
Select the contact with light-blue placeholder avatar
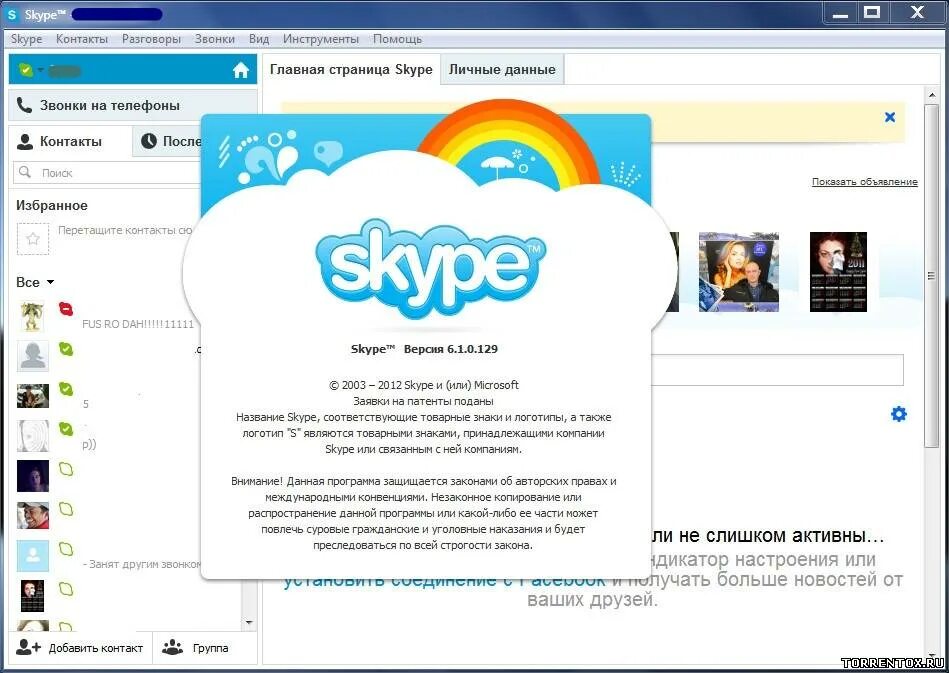33,556
